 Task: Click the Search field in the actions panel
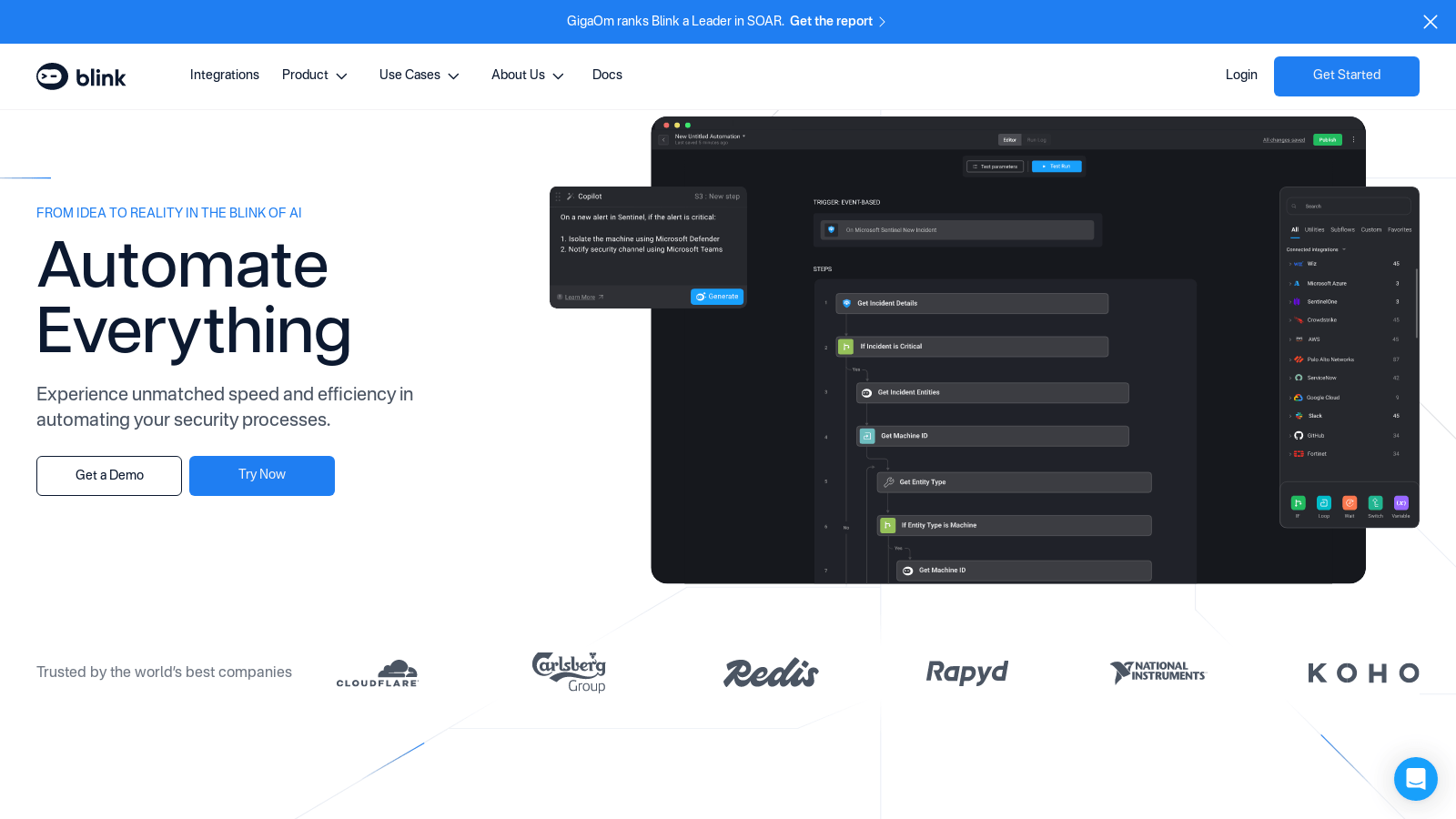pyautogui.click(x=1349, y=207)
